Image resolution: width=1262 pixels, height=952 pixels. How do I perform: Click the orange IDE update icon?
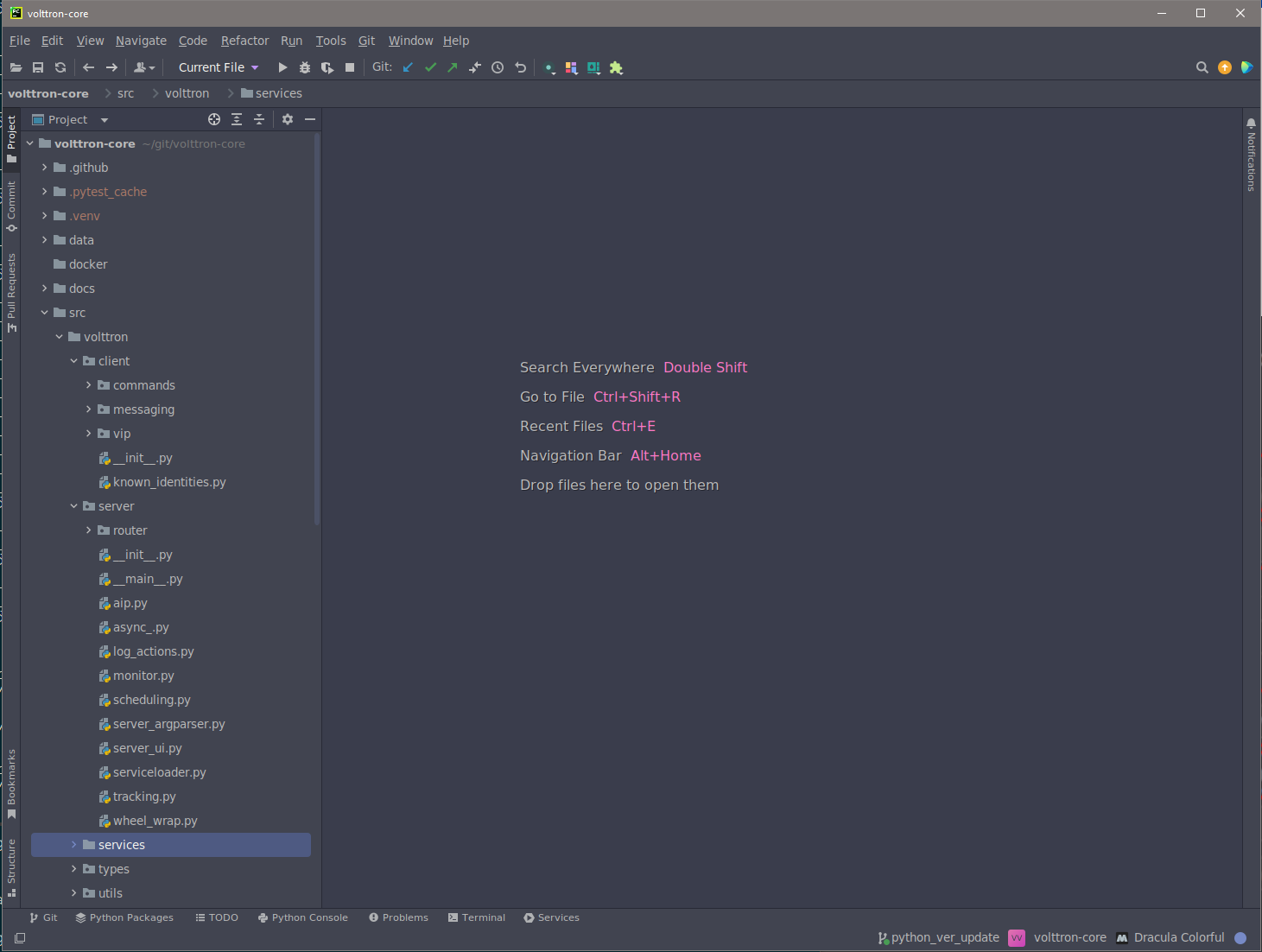pos(1225,67)
